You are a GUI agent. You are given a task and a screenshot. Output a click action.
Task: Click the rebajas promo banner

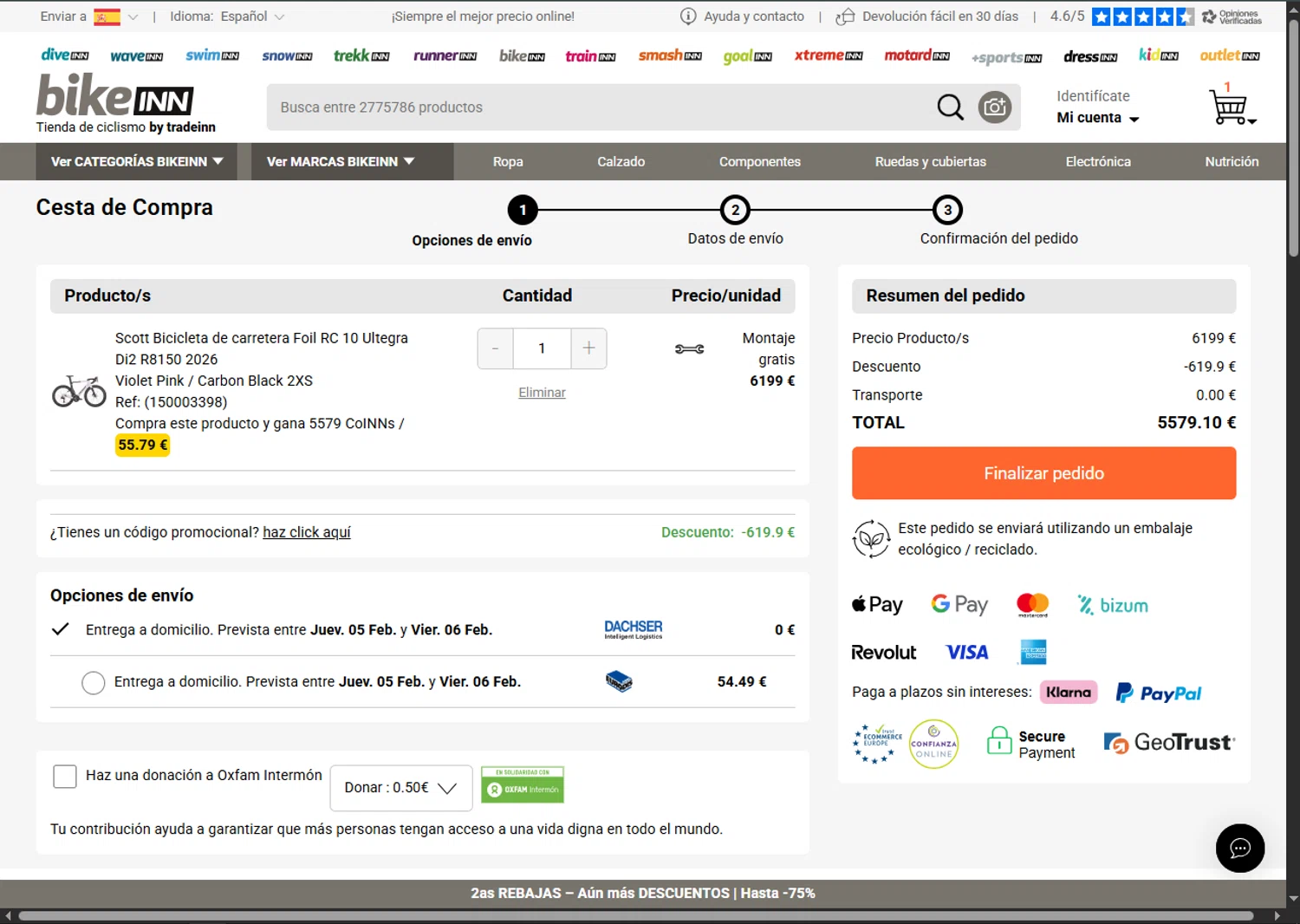click(643, 894)
